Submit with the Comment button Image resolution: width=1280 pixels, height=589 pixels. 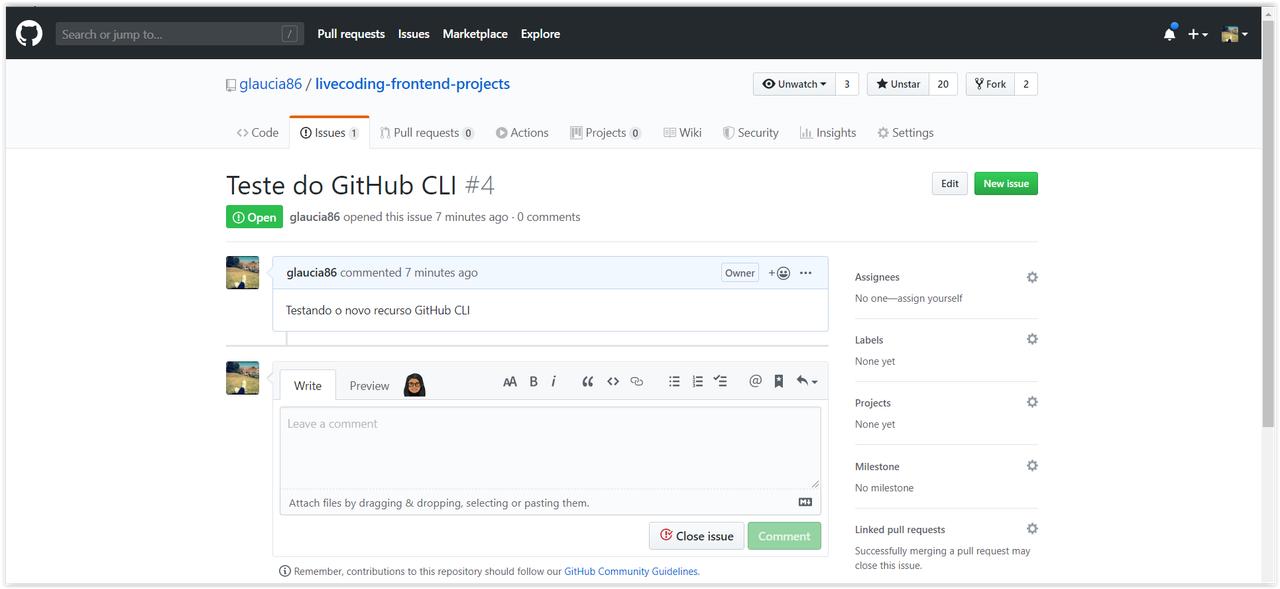[x=784, y=536]
